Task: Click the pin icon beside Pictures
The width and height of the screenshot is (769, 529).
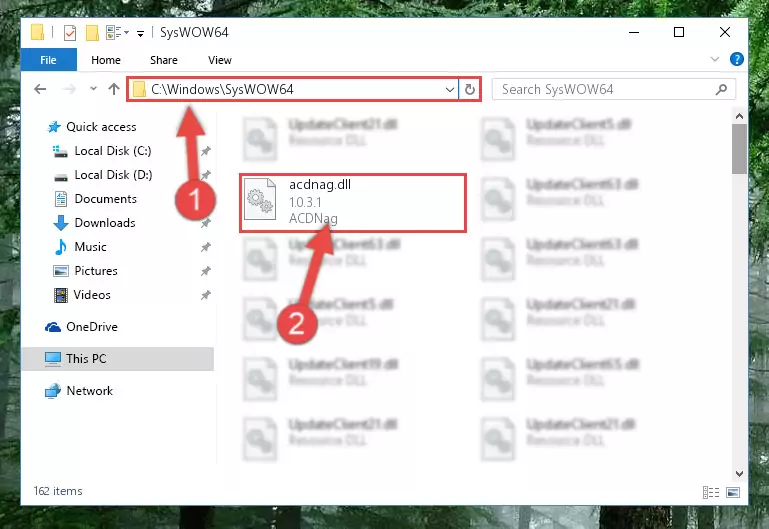Action: click(206, 271)
